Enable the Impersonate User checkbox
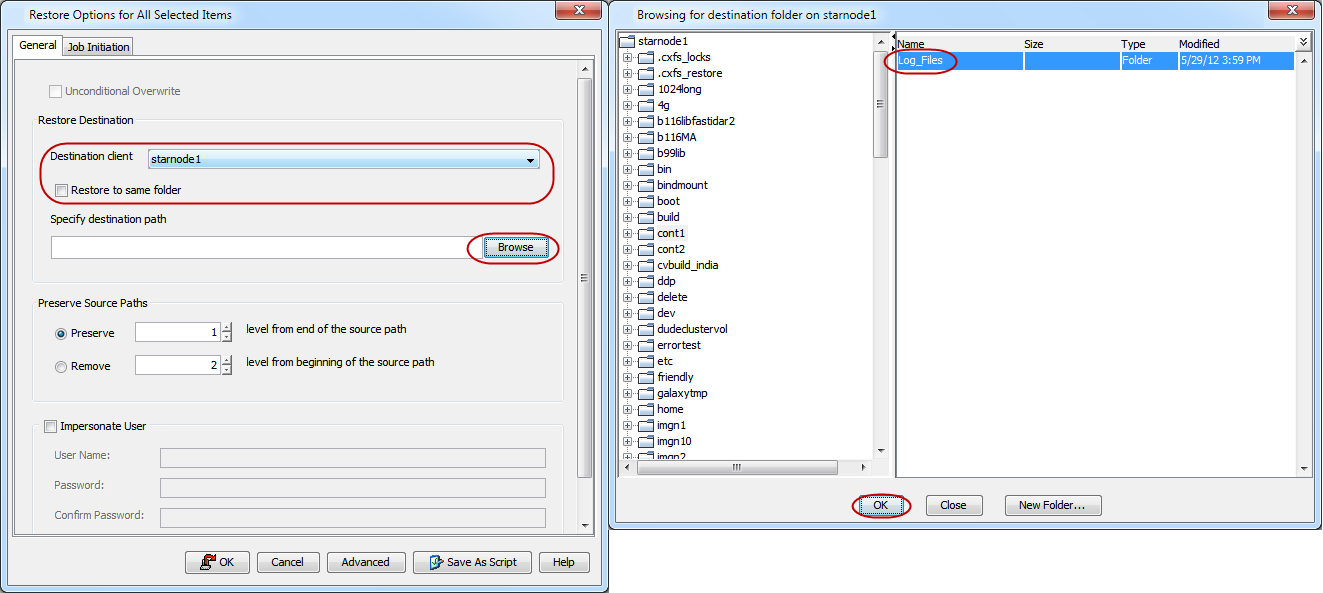The width and height of the screenshot is (1323, 593). (50, 426)
